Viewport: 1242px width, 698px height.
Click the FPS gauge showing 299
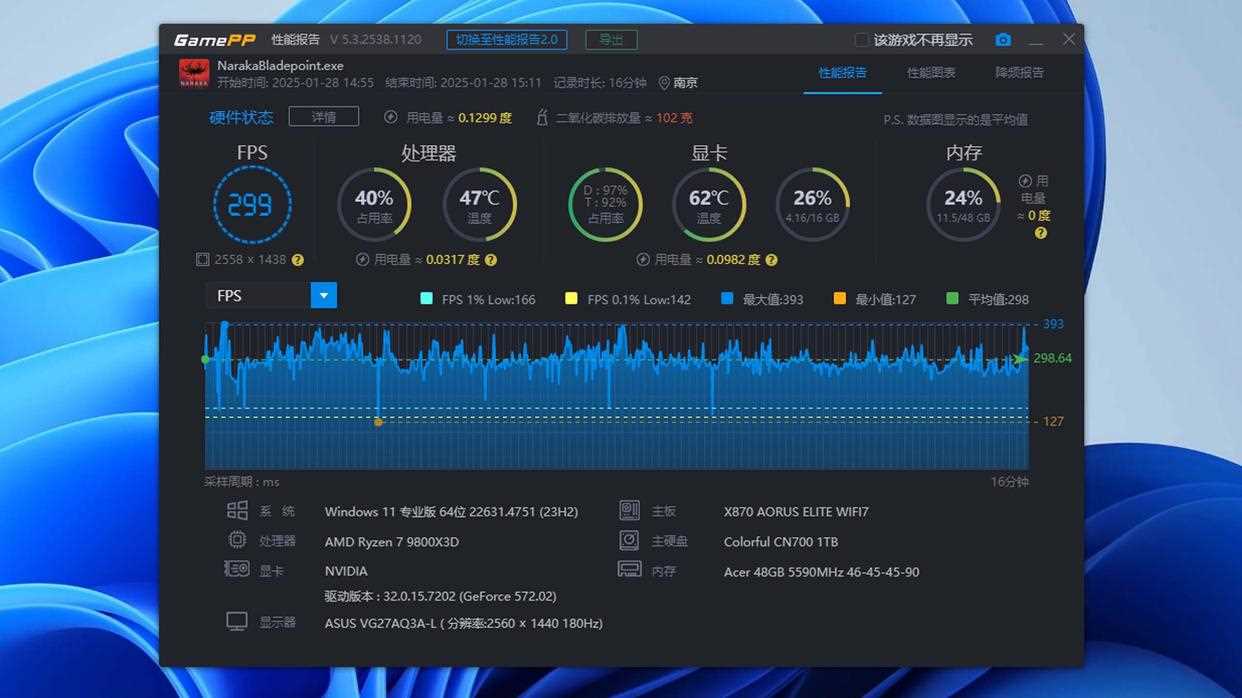tap(252, 205)
